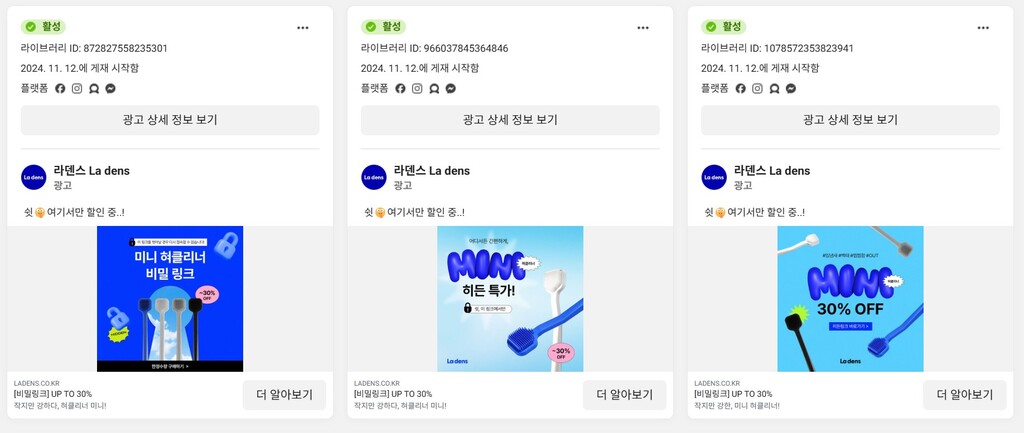Click La dens profile logo on second ad
Image resolution: width=1024 pixels, height=433 pixels.
[374, 177]
